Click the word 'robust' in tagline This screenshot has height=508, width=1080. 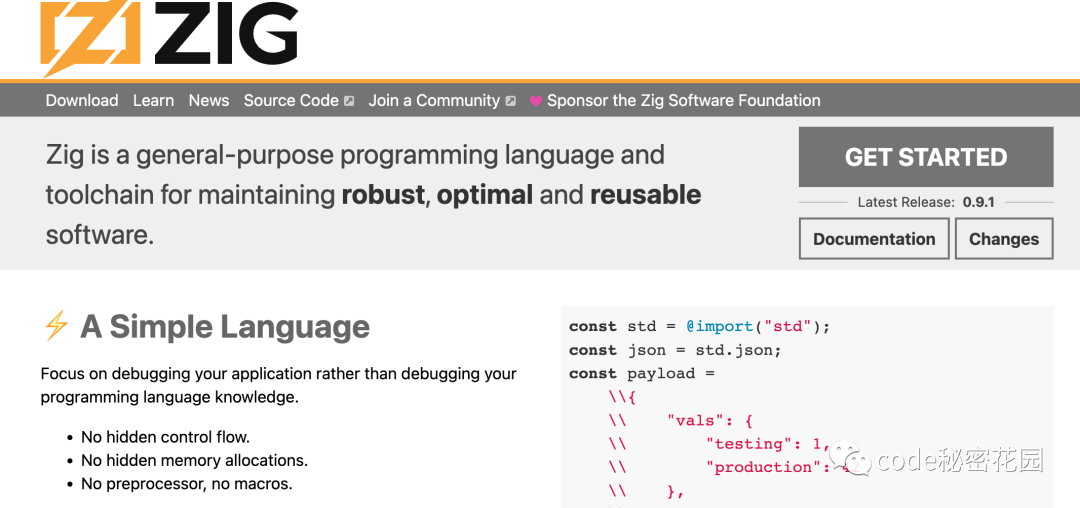point(383,195)
